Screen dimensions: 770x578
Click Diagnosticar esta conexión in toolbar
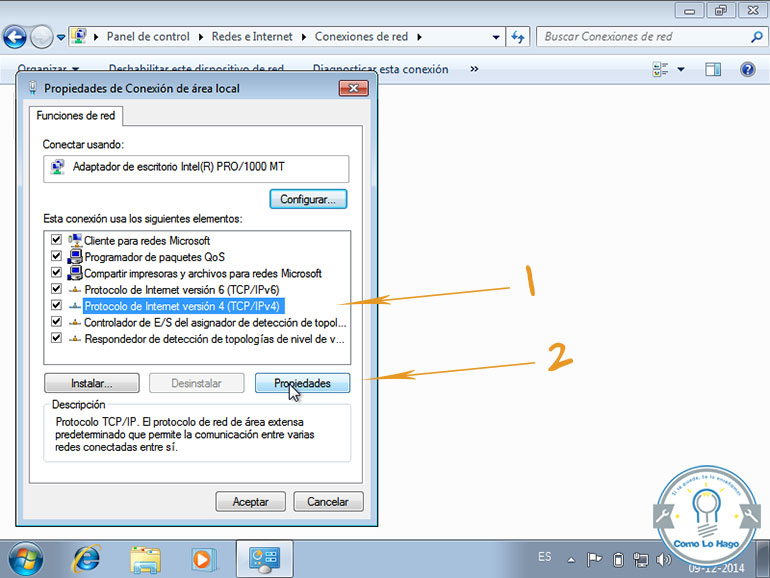(x=380, y=70)
